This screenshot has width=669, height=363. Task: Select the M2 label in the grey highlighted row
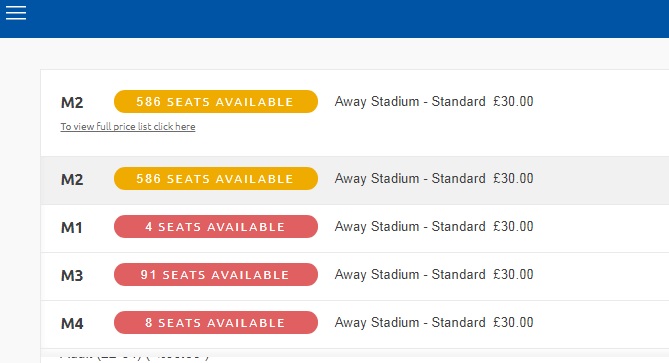click(72, 179)
